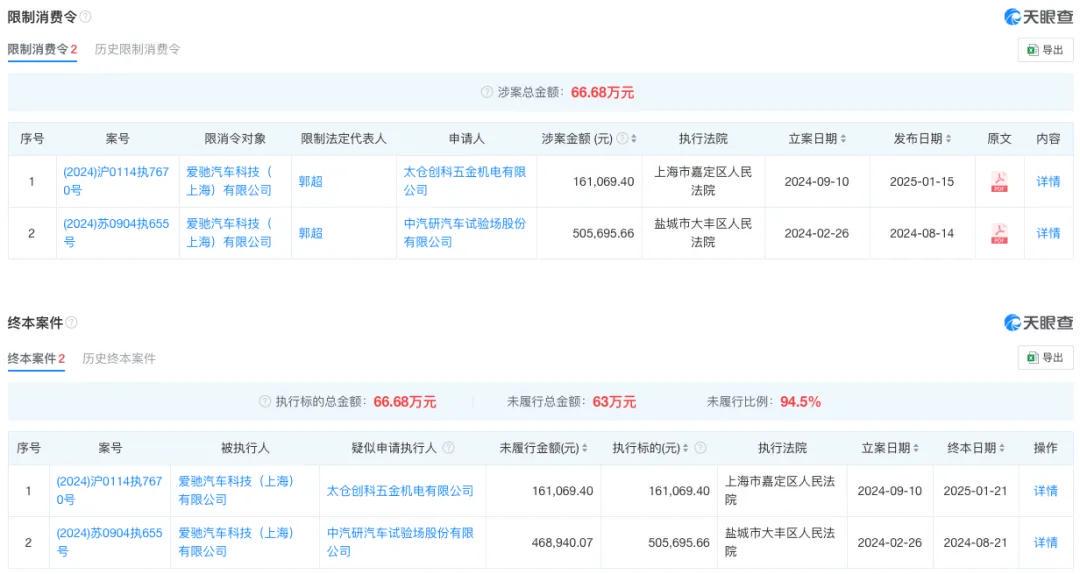Sort by 执行标的(元) column
This screenshot has height=574, width=1080.
[x=685, y=448]
